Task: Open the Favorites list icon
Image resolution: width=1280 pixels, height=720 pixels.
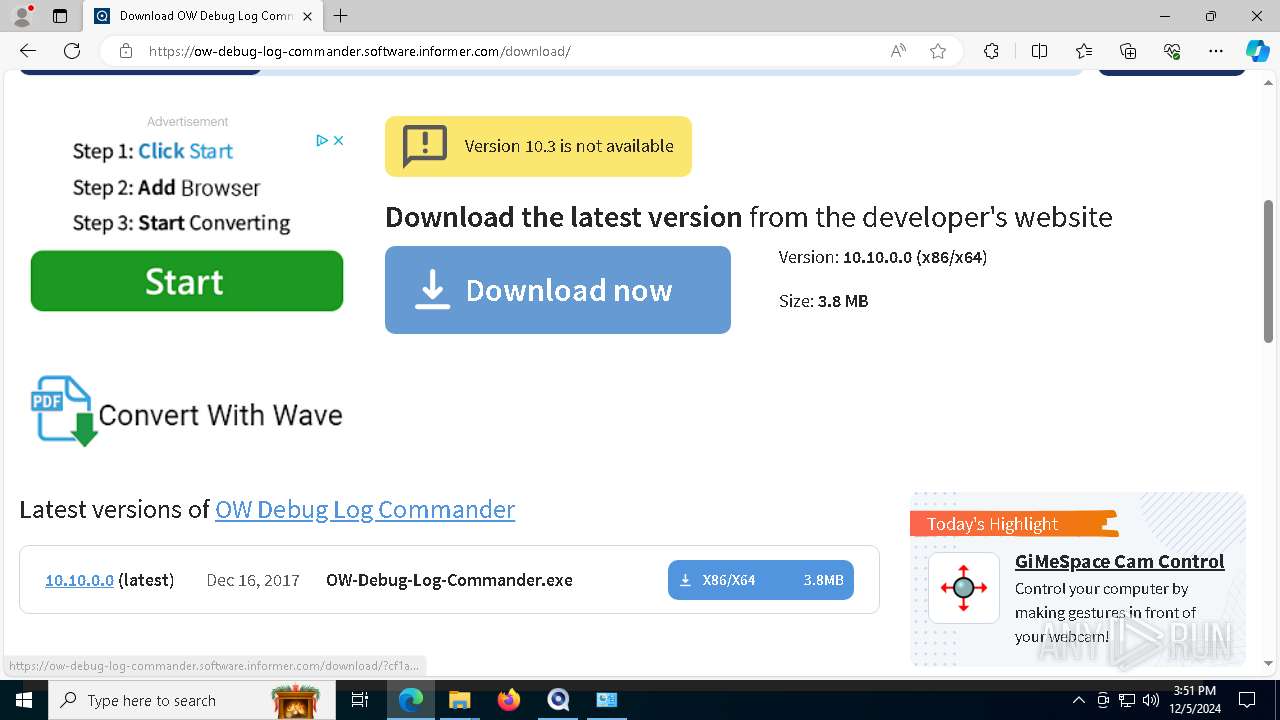Action: point(1084,51)
